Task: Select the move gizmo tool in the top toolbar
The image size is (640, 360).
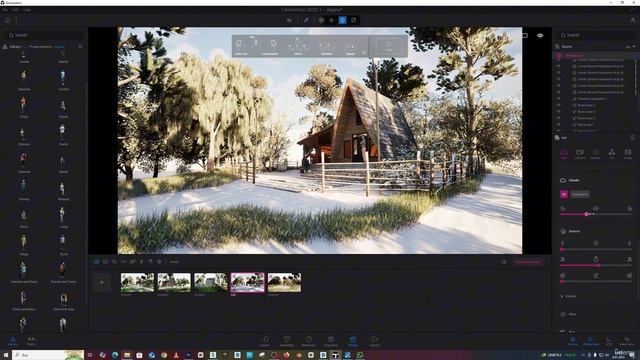Action: pos(331,20)
